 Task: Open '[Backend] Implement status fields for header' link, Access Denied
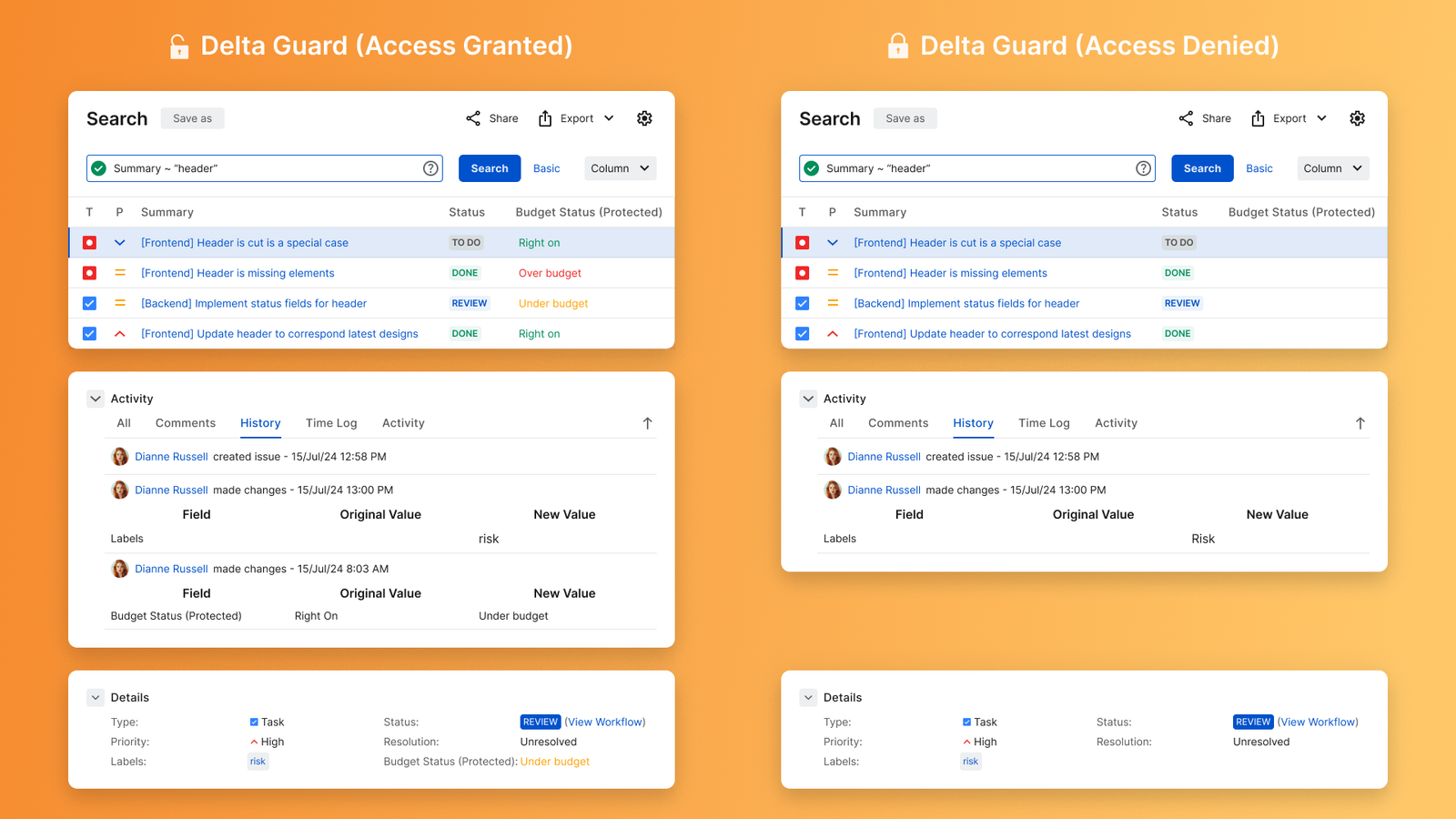pyautogui.click(x=966, y=303)
